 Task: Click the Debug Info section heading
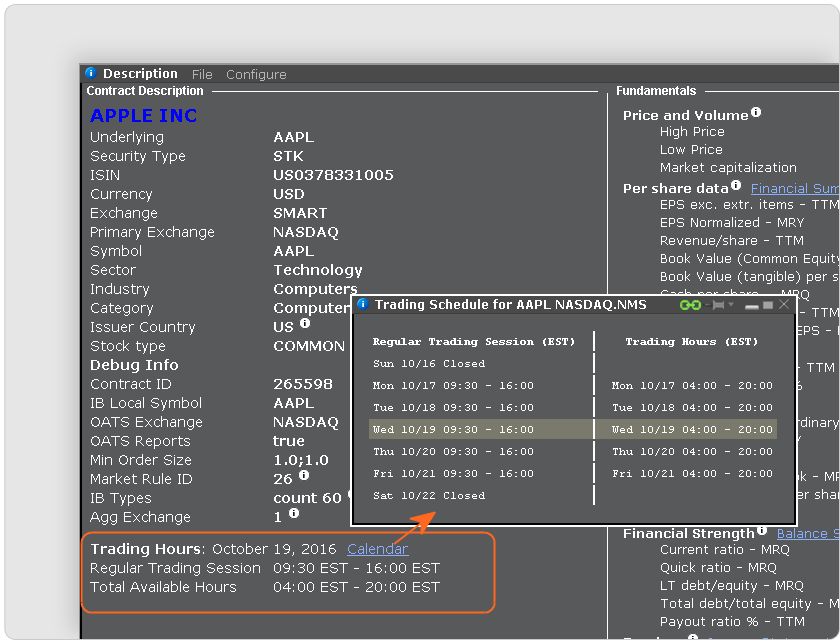point(134,365)
